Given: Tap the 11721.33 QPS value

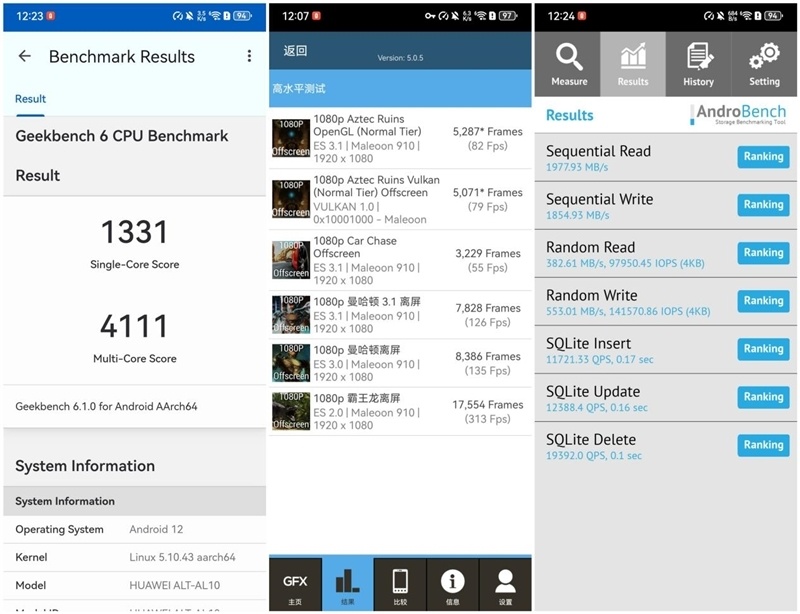Looking at the screenshot, I should pyautogui.click(x=599, y=359).
